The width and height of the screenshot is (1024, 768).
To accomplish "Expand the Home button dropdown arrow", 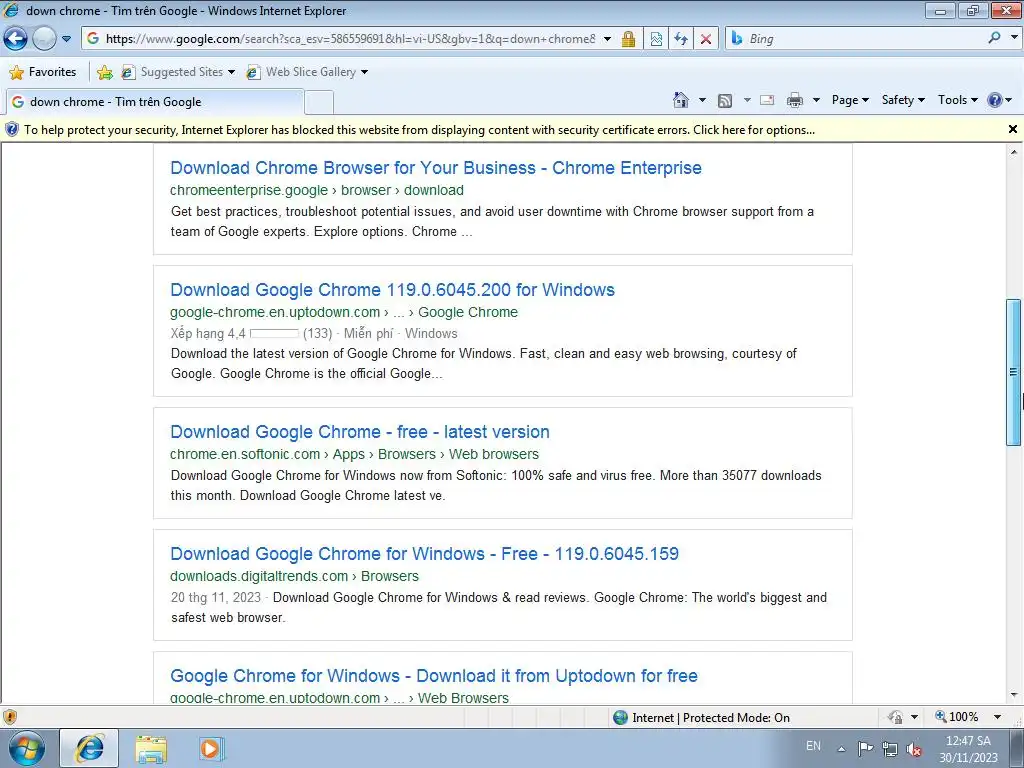I will 703,100.
